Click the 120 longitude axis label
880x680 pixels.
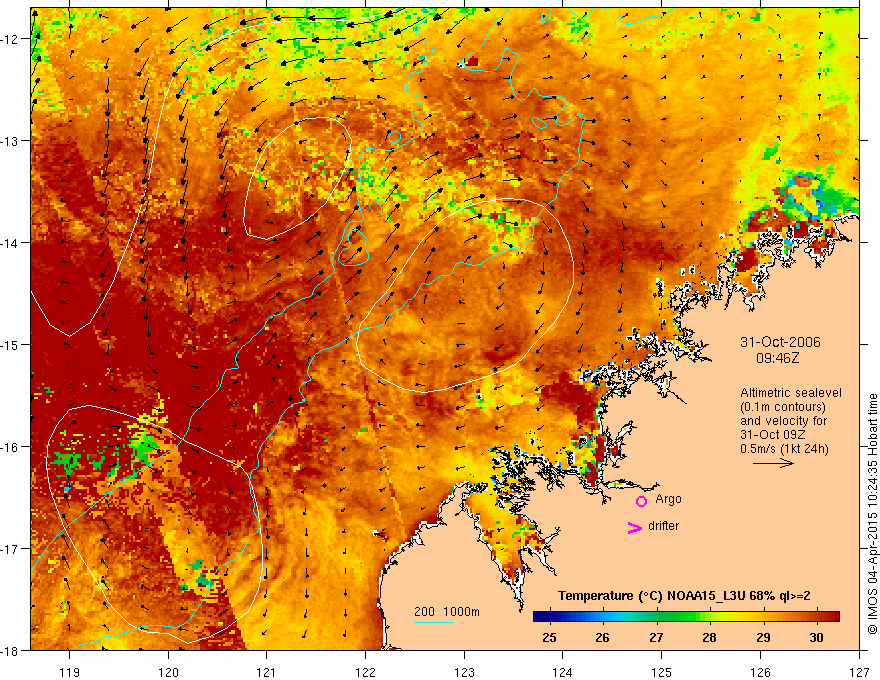pos(168,672)
